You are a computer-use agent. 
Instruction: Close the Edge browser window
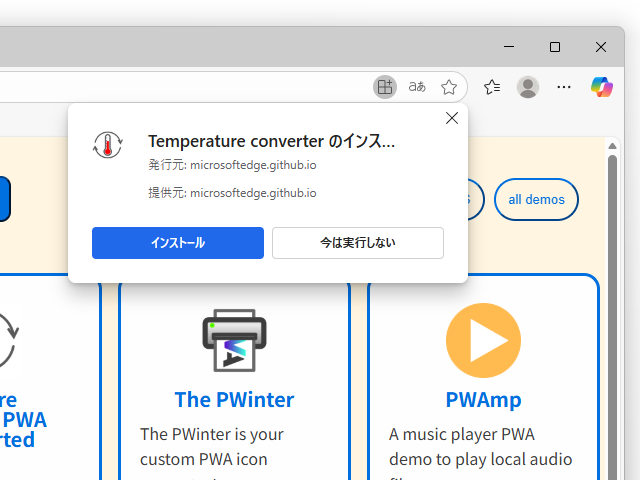601,47
